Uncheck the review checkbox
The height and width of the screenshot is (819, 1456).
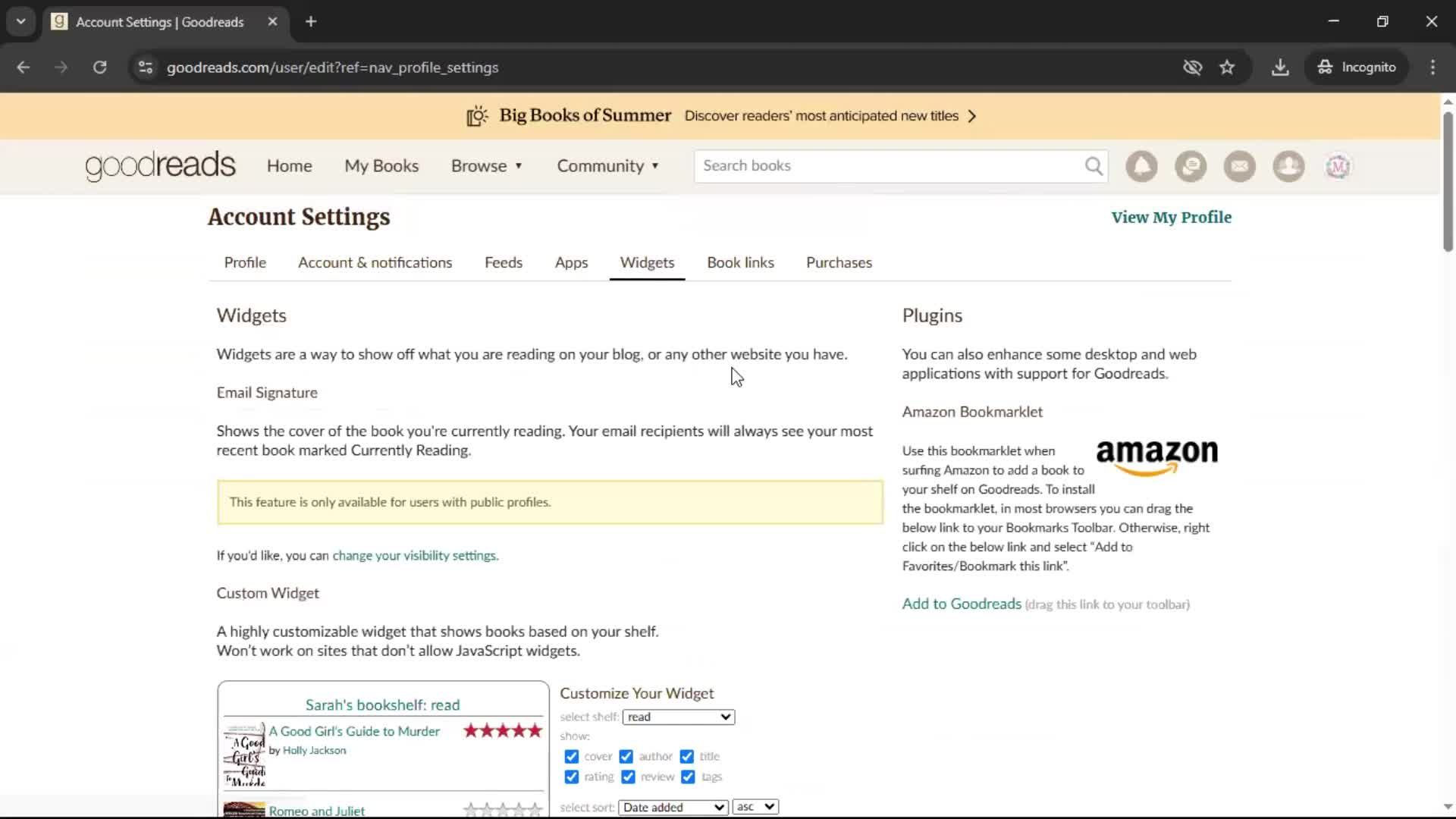[x=628, y=777]
